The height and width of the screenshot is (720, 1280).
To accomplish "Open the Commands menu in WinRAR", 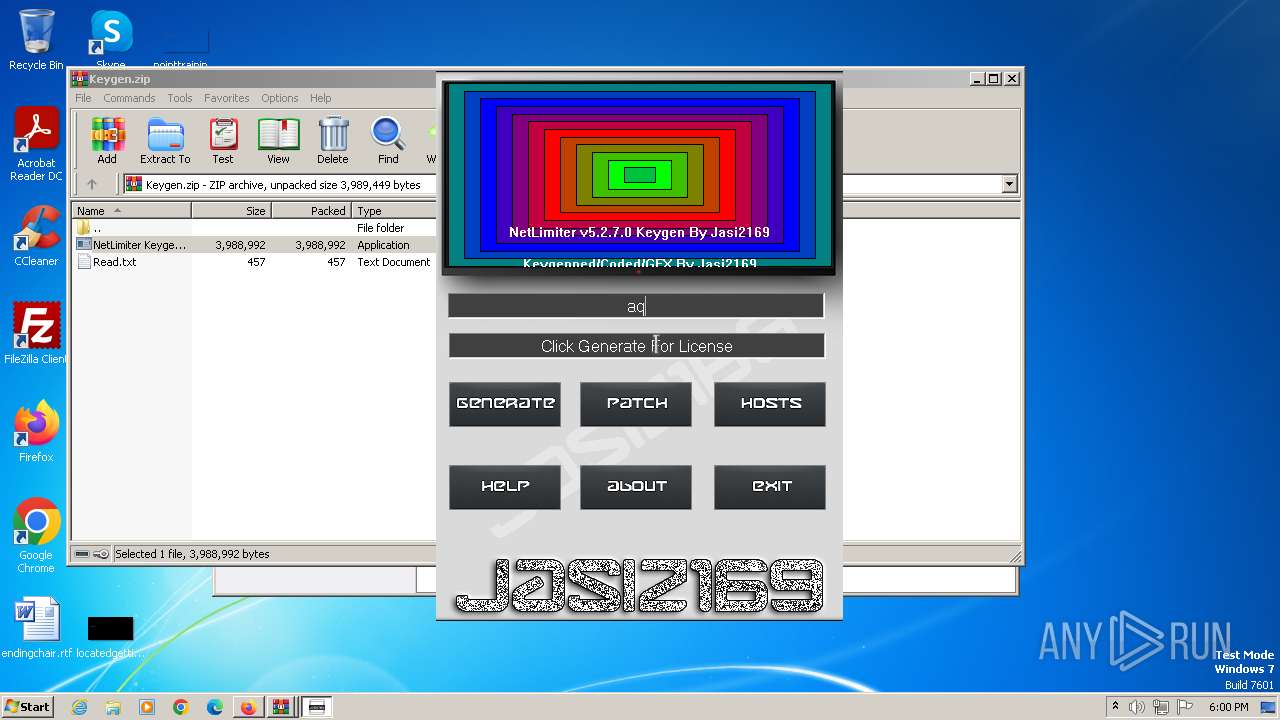I will pos(129,98).
